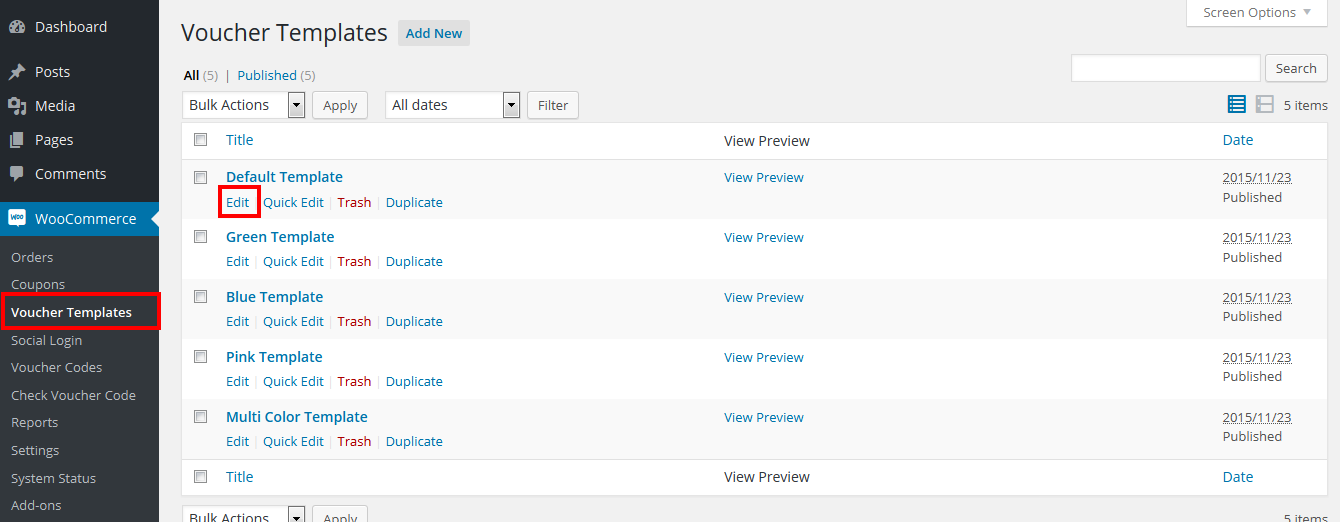Check the Default Template checkbox
The height and width of the screenshot is (522, 1340).
coord(200,177)
